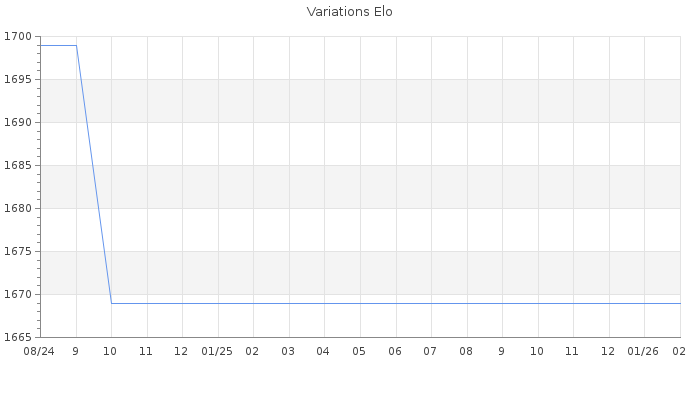Click the 04 month label on x-axis
The image size is (700, 400).
click(323, 352)
